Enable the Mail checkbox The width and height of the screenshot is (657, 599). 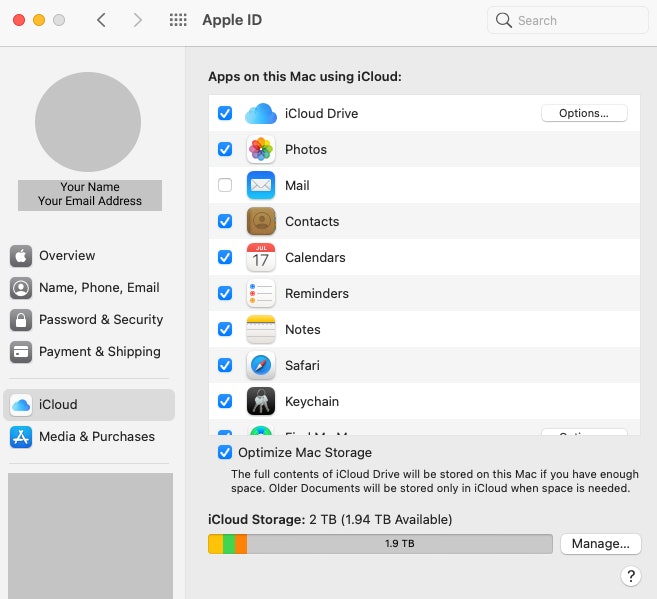click(225, 185)
